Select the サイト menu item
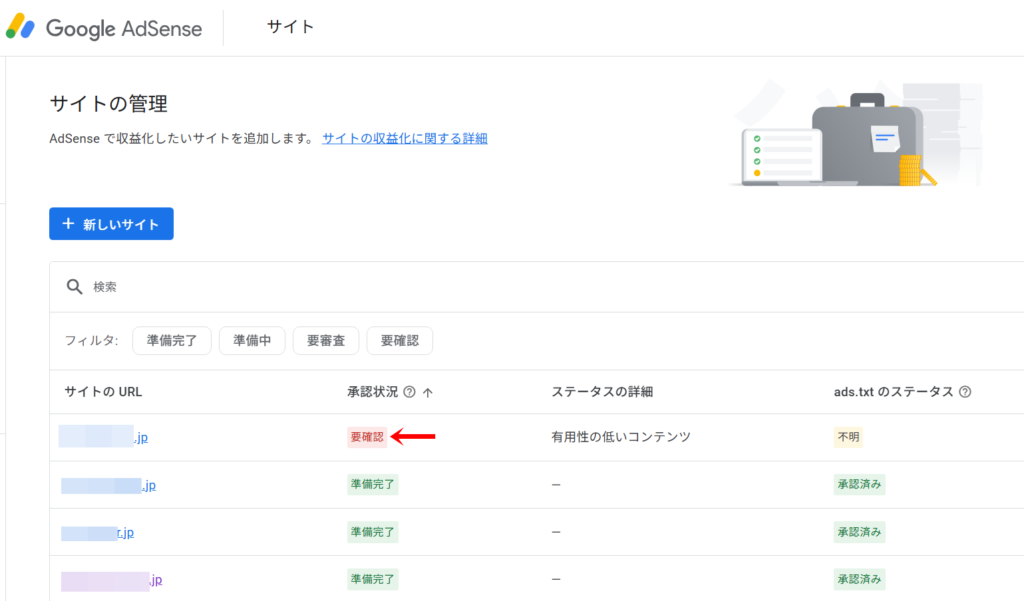 [x=290, y=28]
